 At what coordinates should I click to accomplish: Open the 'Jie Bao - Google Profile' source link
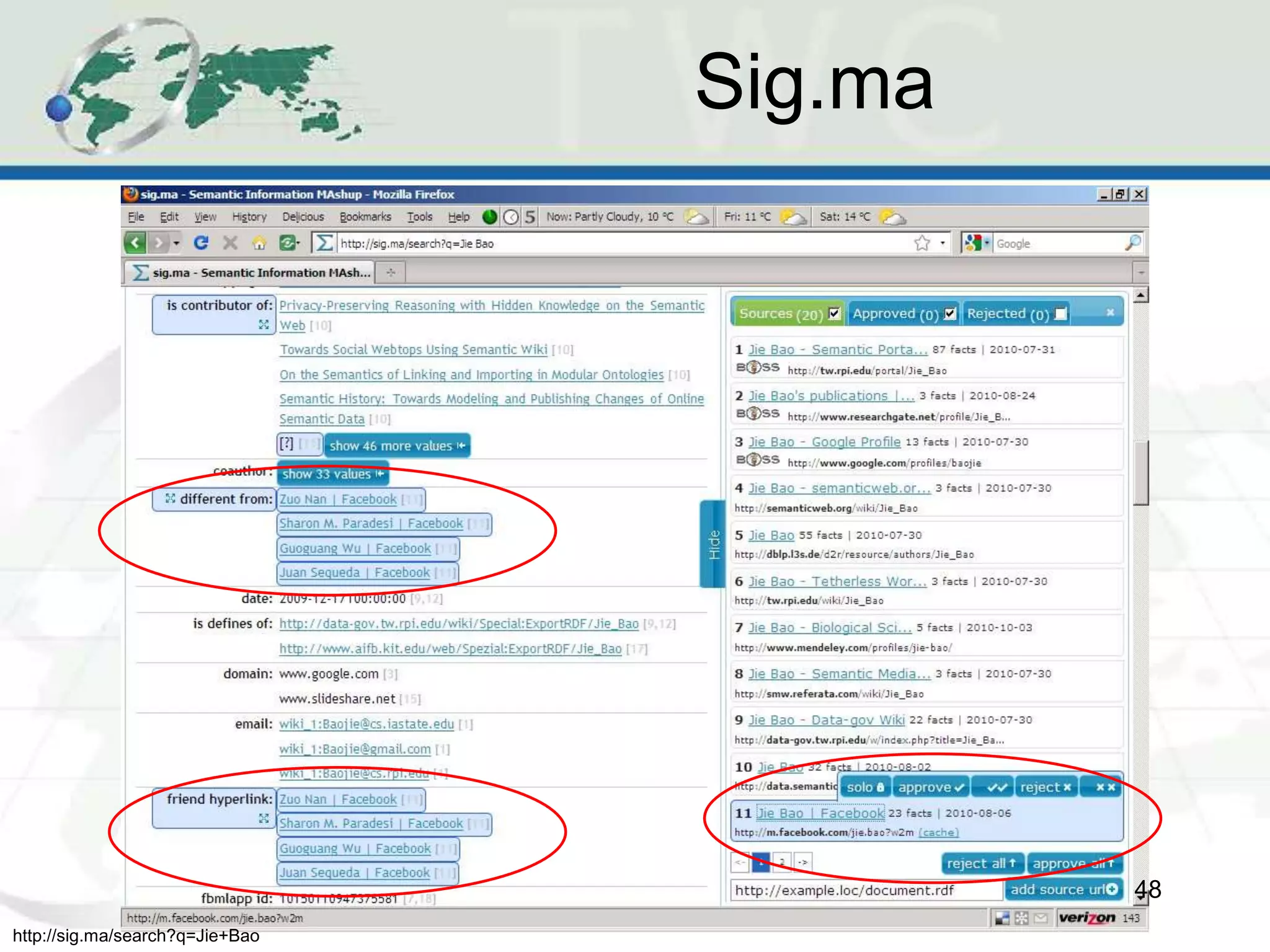(x=824, y=442)
